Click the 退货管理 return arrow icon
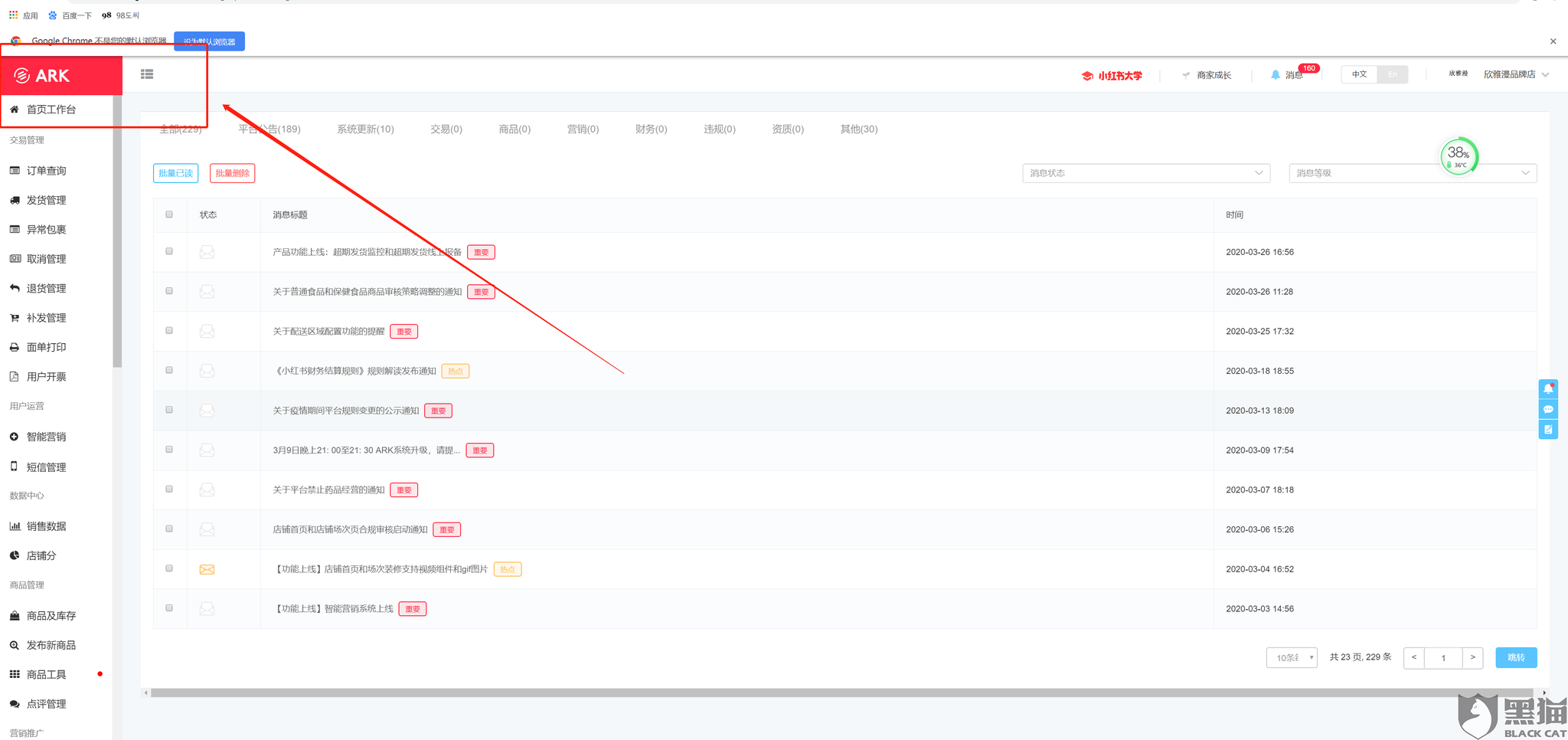Screen dimensions: 1568x740 pyautogui.click(x=15, y=288)
